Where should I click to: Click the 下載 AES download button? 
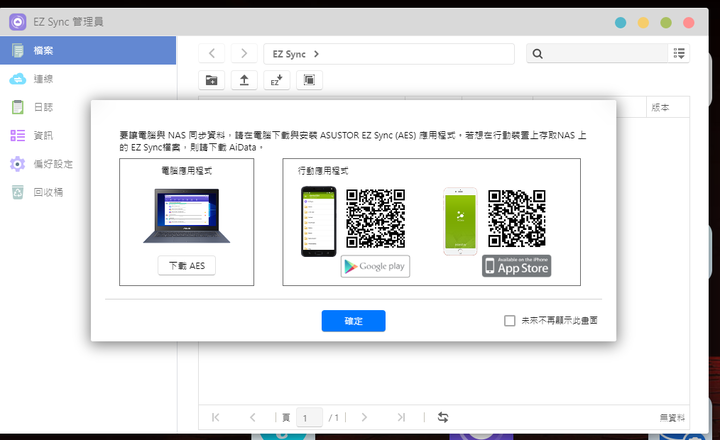tap(187, 265)
